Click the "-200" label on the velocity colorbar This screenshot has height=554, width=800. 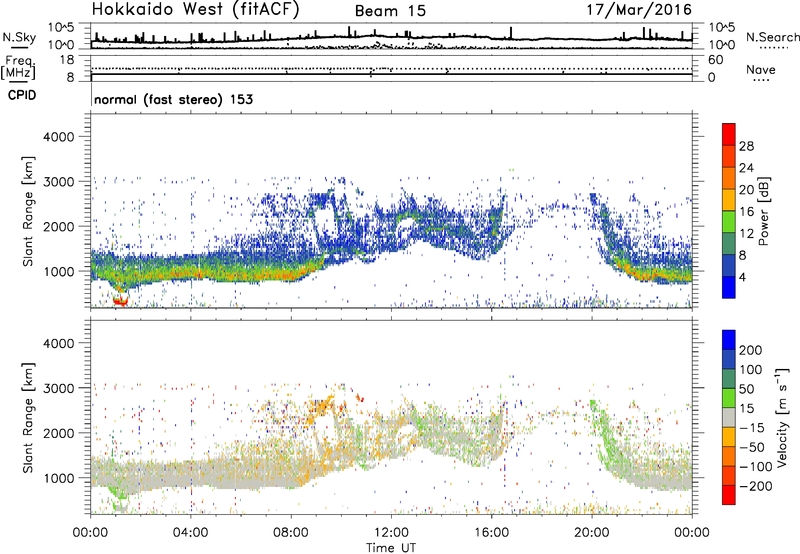[756, 486]
